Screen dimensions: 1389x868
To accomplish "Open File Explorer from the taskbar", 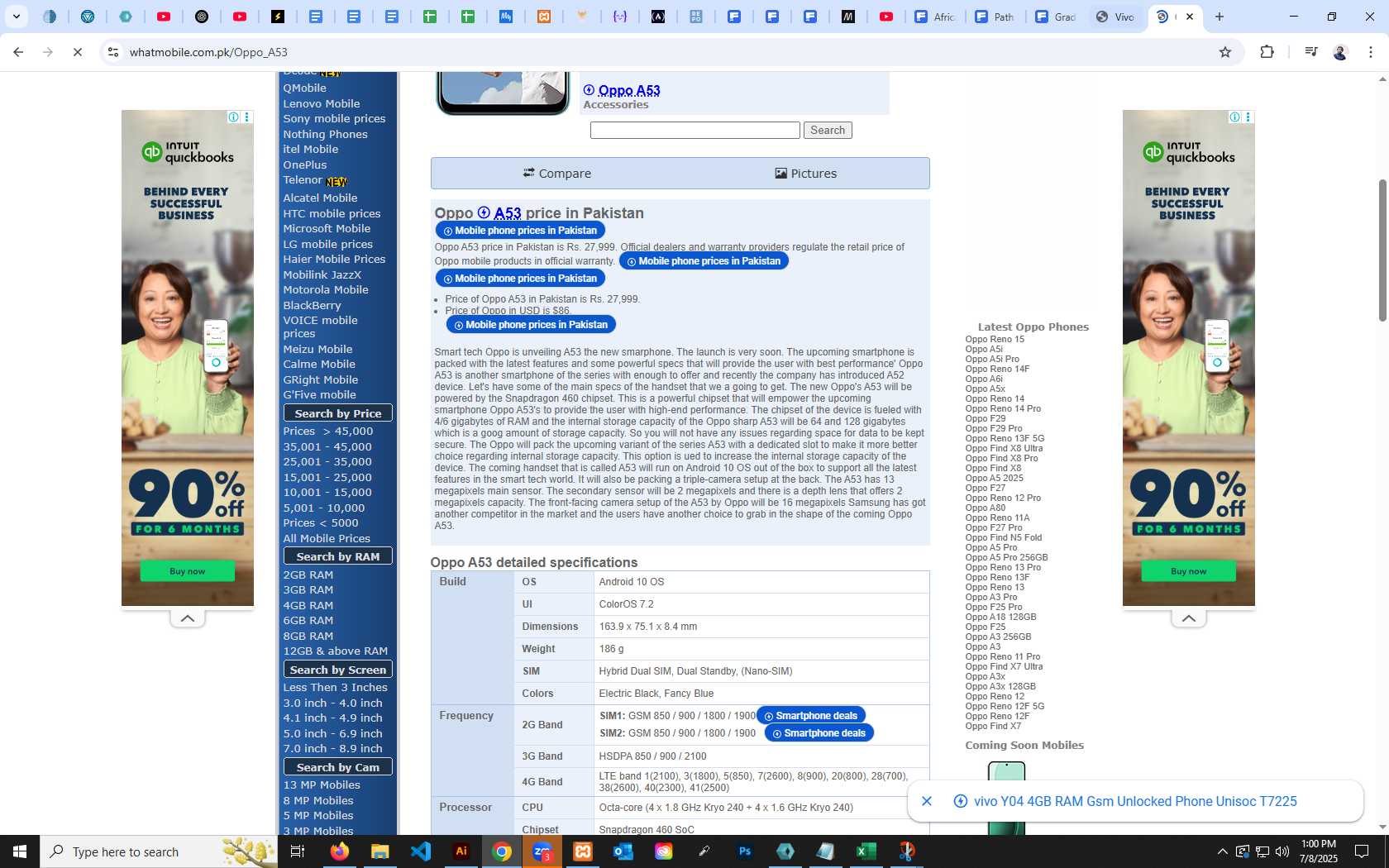I will [x=379, y=851].
